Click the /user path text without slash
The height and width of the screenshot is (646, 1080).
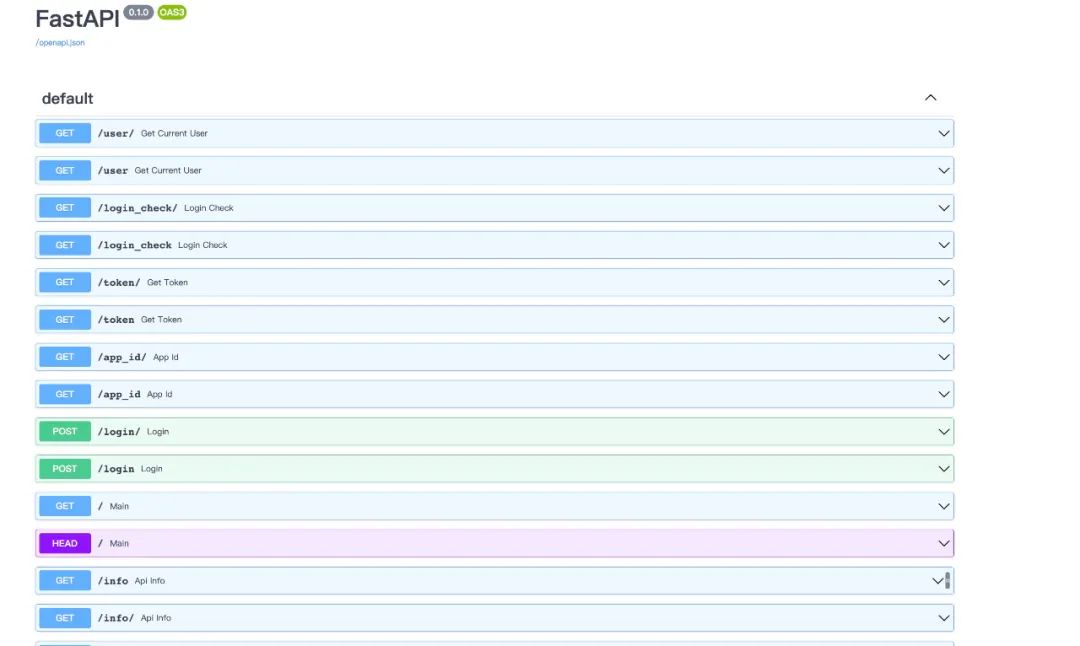113,171
